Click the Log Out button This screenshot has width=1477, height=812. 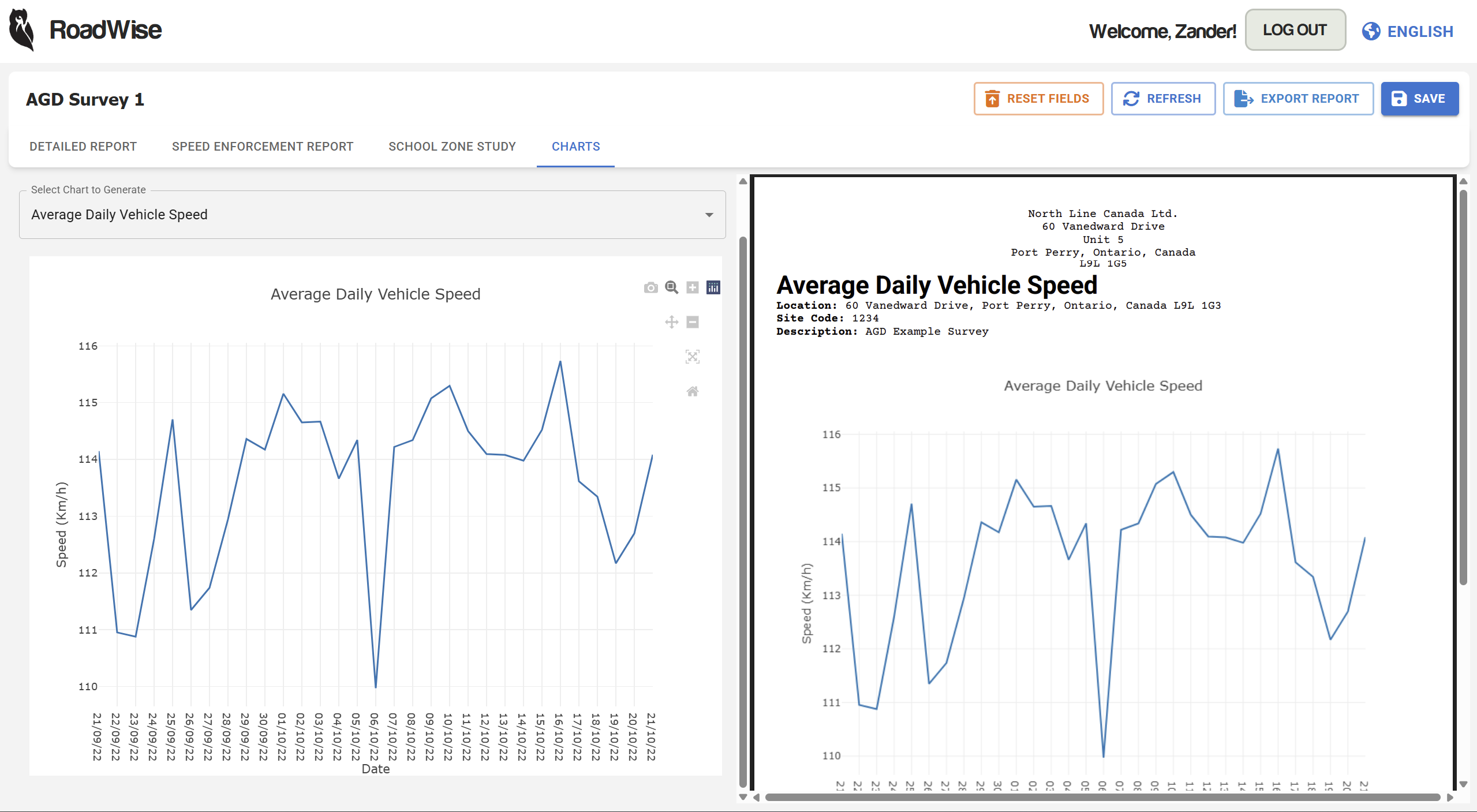[x=1295, y=30]
